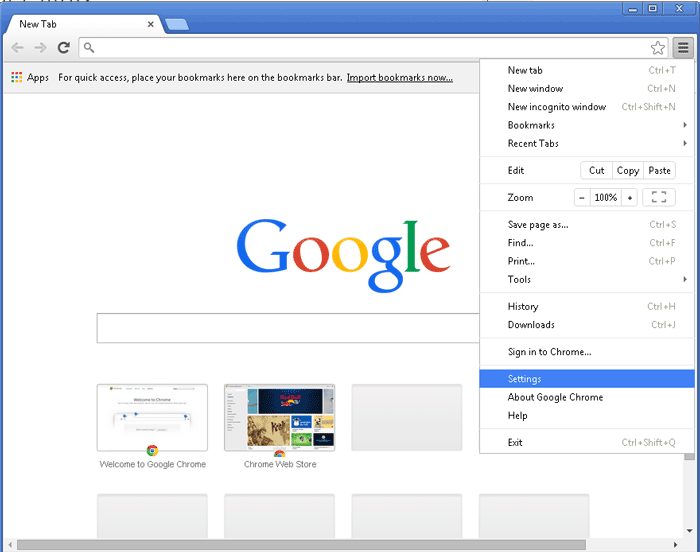Viewport: 700px width, 552px height.
Task: Open Chrome Web Store thumbnail
Action: click(x=279, y=418)
